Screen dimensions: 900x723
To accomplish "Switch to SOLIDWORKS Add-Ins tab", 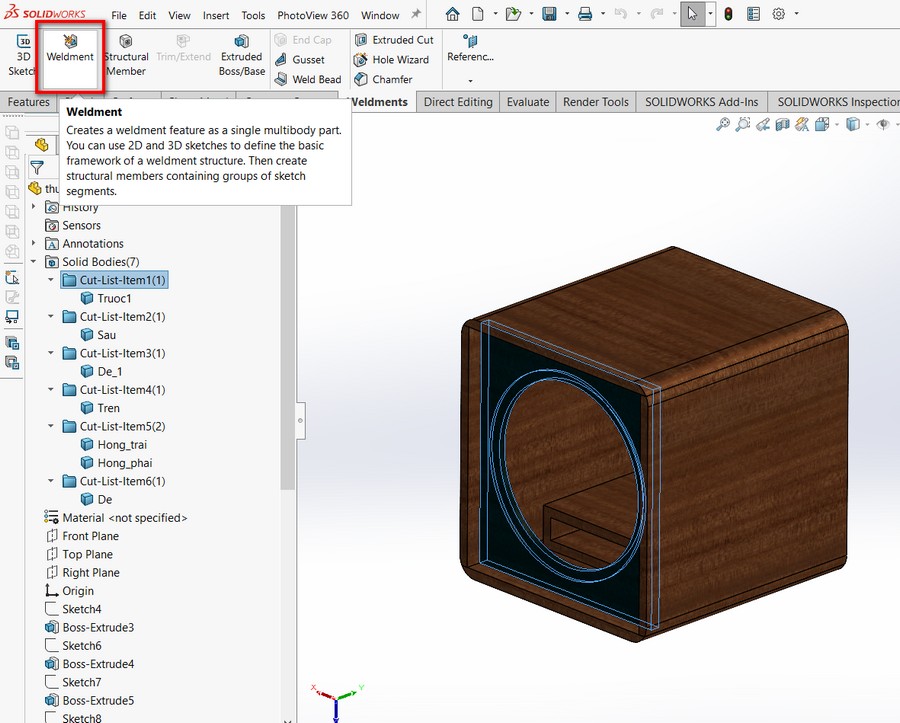I will (x=701, y=102).
